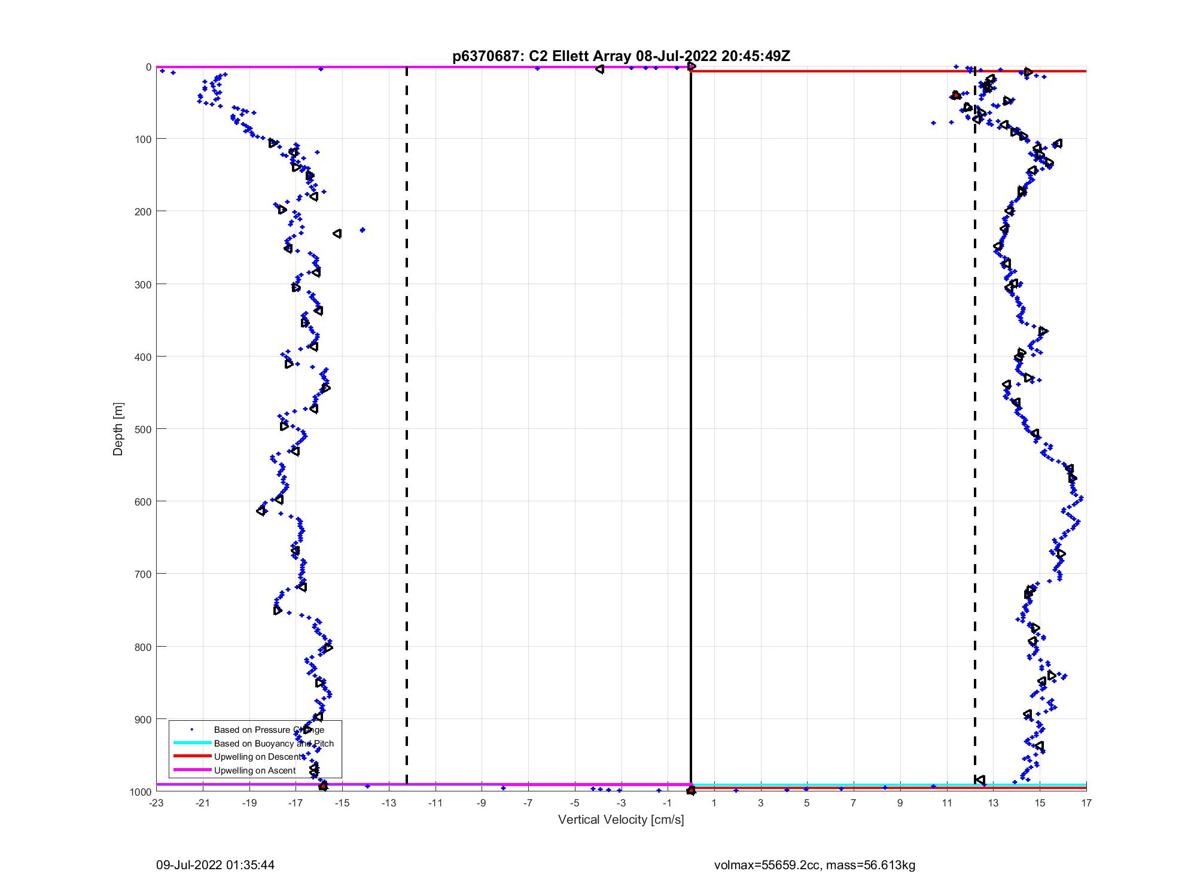Click the solid black zero-velocity vertical line
The height and width of the screenshot is (889, 1200).
691,429
